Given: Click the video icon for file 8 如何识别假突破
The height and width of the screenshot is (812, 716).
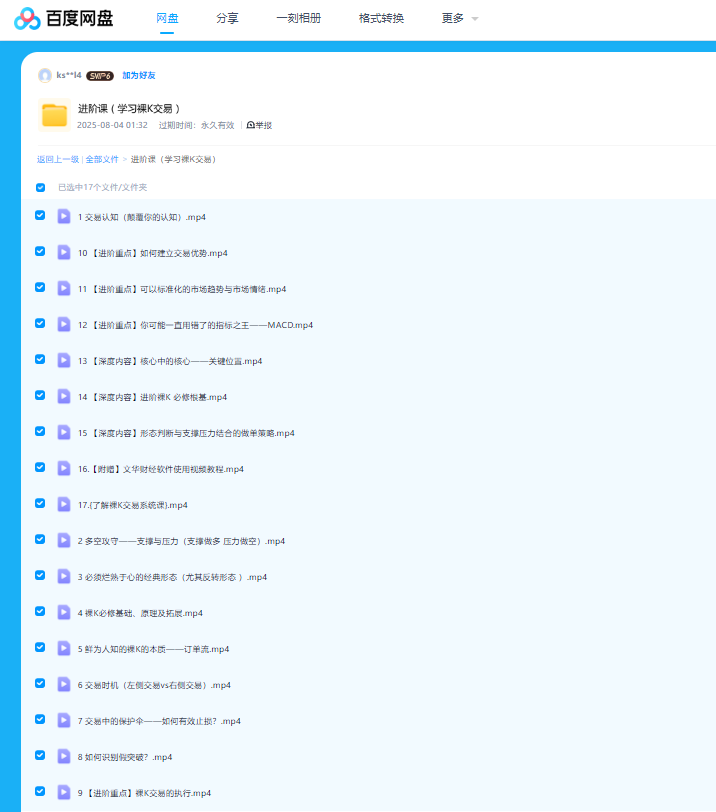Looking at the screenshot, I should [64, 757].
